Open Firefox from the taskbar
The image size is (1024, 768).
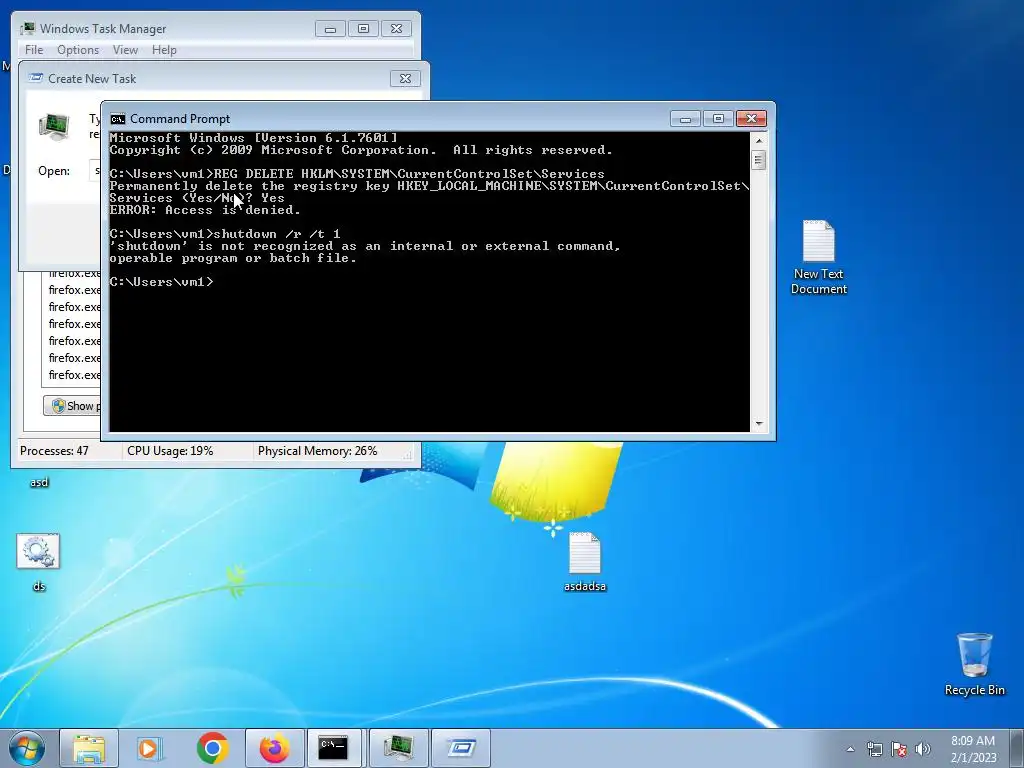point(274,748)
